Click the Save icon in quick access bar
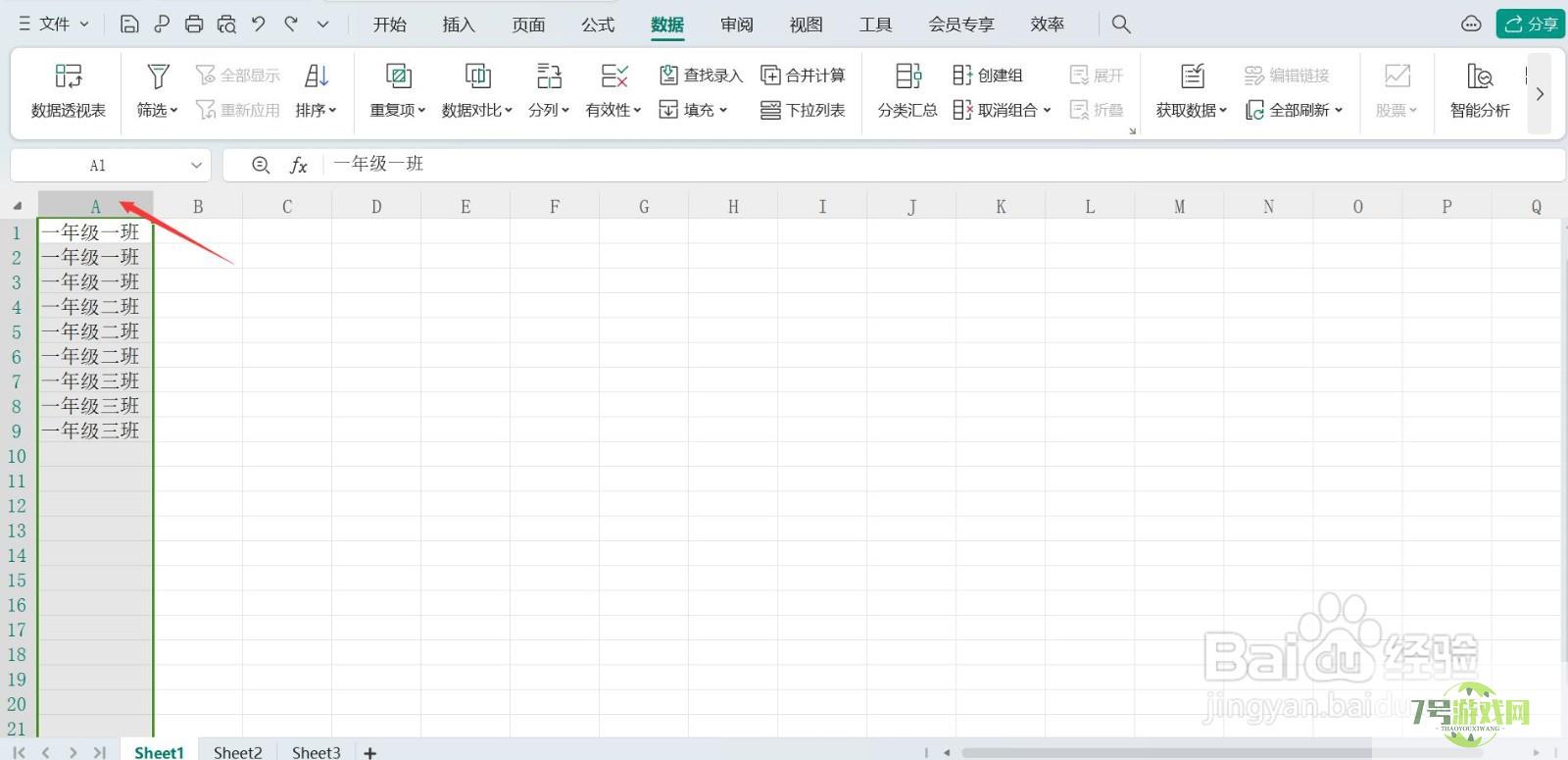Screen dimensions: 1568x760 coord(129,25)
